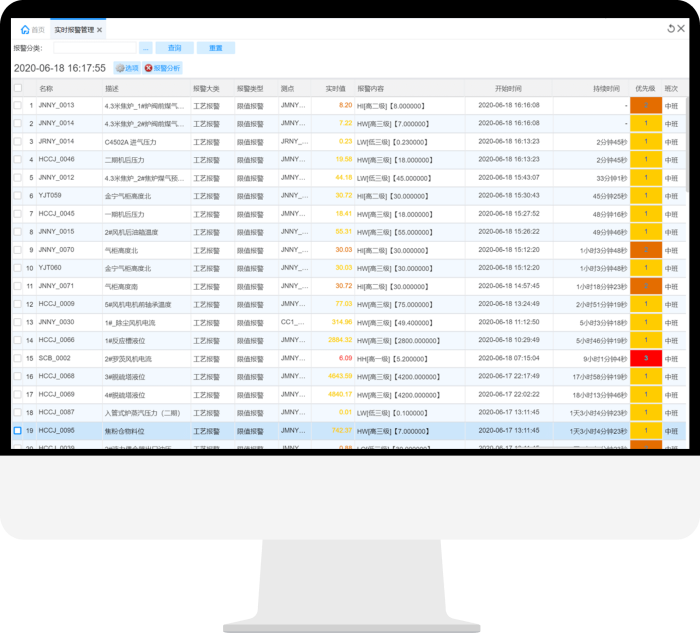Viewport: 700px width, 633px height.
Task: Tick the checkbox for row 15 SCB_0002
Action: pos(18,358)
